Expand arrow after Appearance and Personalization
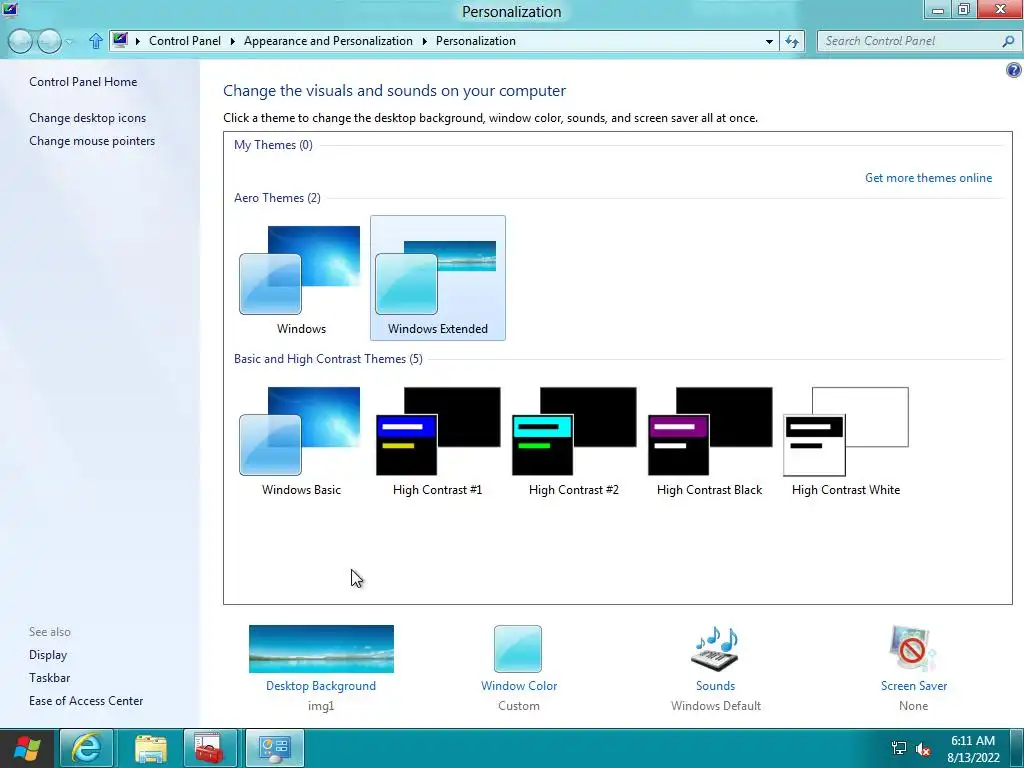Screen dimensions: 1024x768 coord(424,41)
